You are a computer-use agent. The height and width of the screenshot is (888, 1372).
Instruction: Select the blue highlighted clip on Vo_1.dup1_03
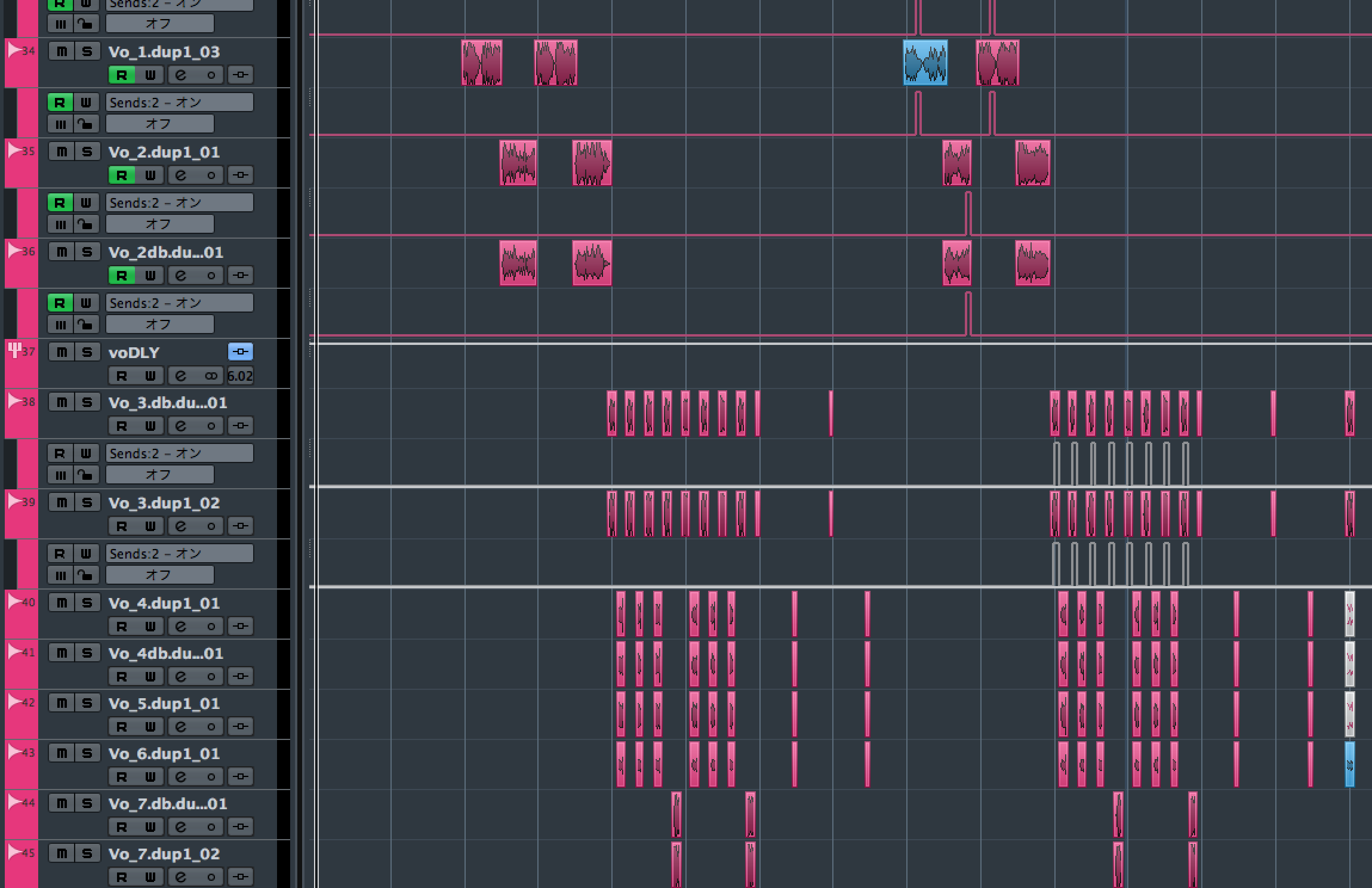tap(925, 63)
